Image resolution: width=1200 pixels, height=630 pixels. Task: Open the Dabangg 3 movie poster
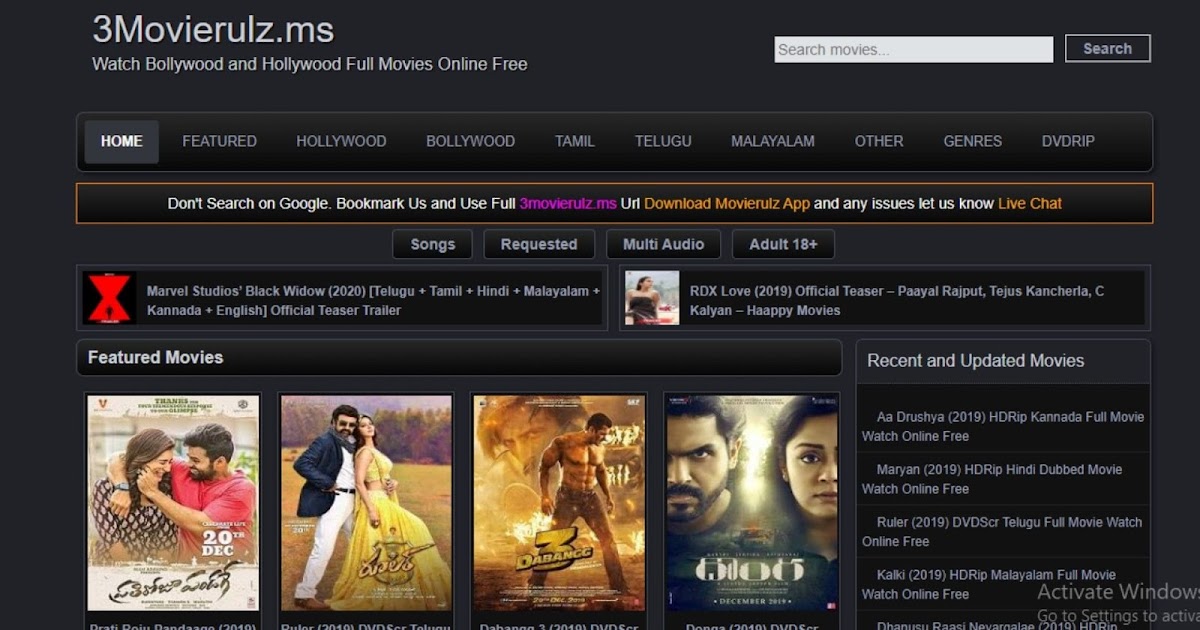[559, 502]
